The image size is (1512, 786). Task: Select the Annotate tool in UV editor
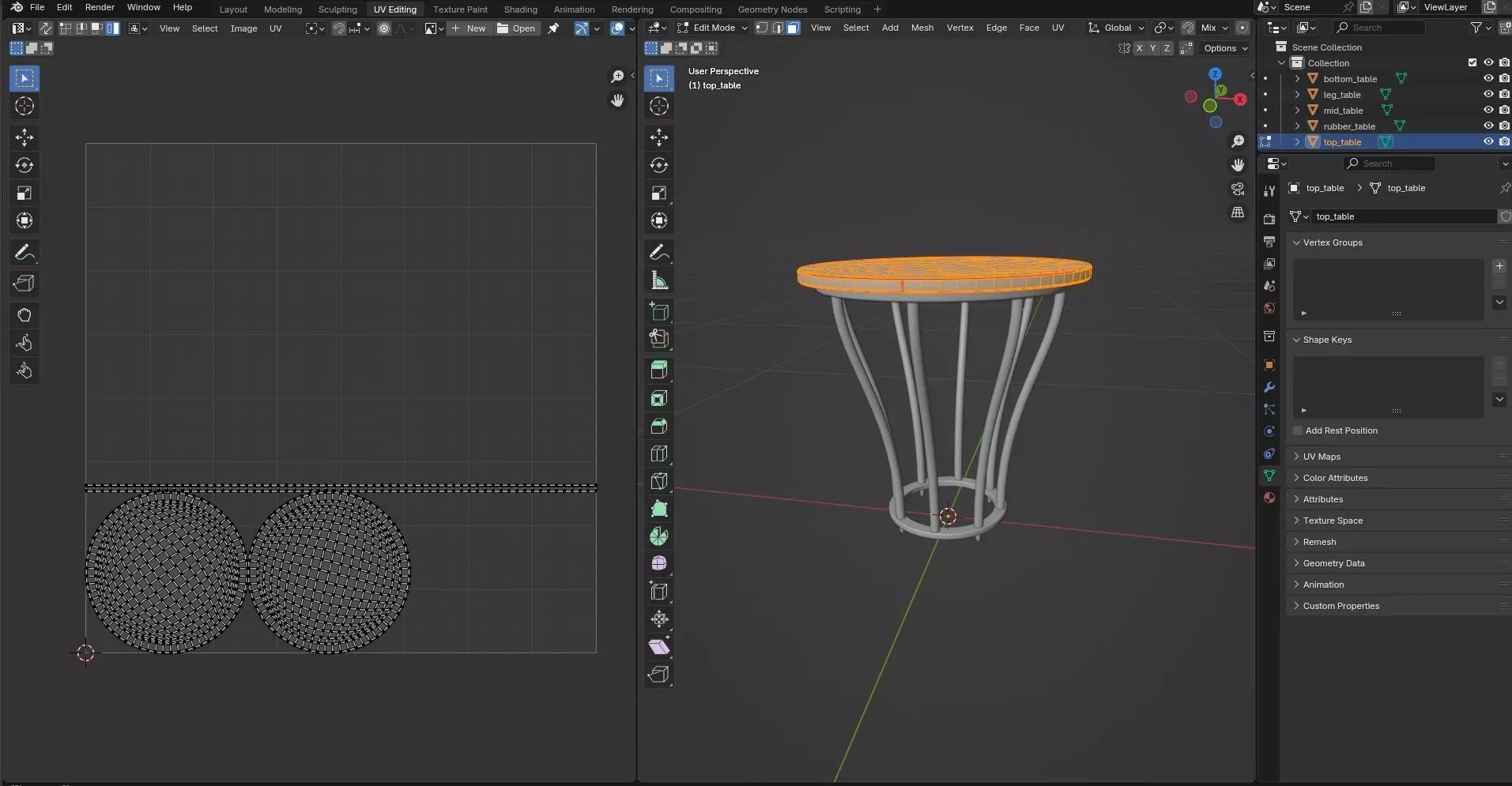pyautogui.click(x=25, y=253)
